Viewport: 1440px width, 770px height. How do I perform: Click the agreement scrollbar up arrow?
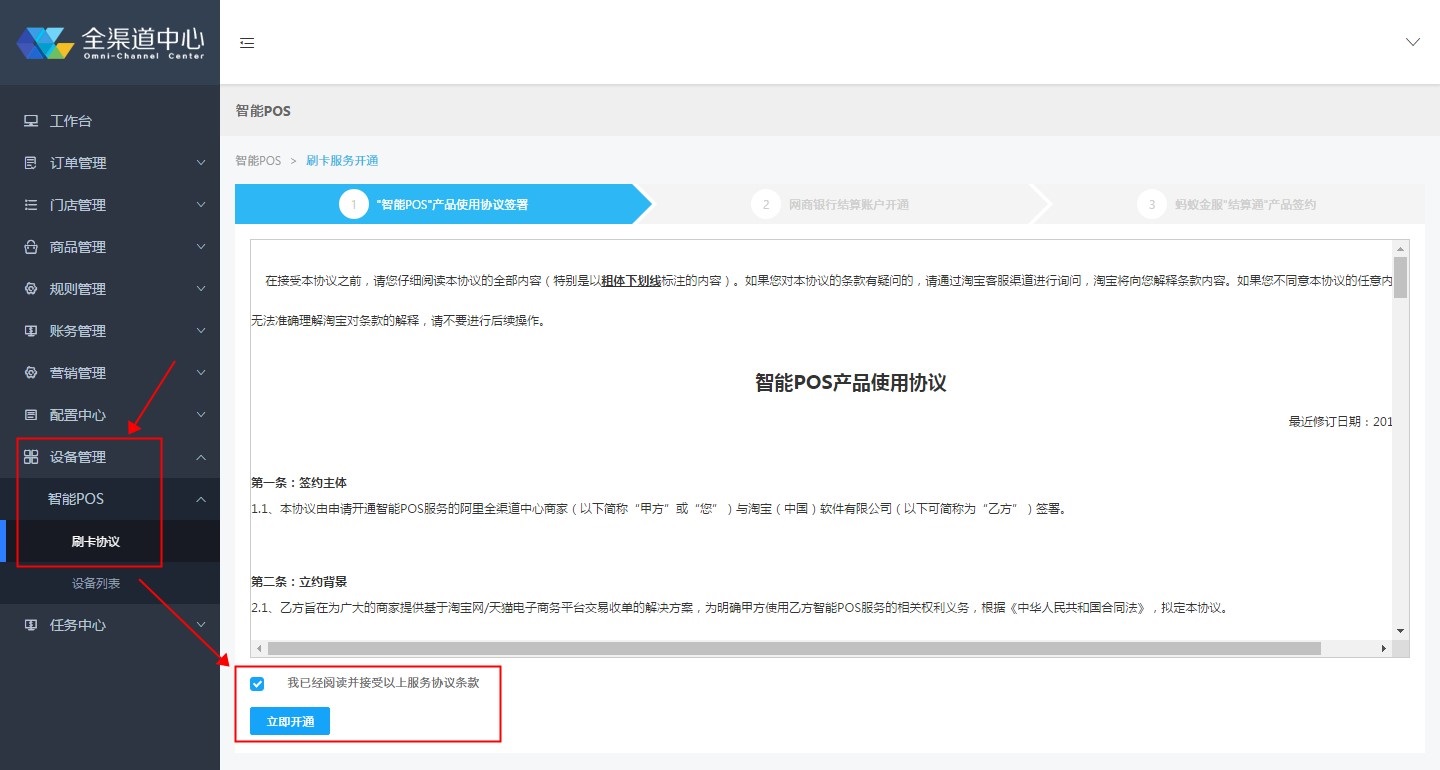(x=1401, y=248)
